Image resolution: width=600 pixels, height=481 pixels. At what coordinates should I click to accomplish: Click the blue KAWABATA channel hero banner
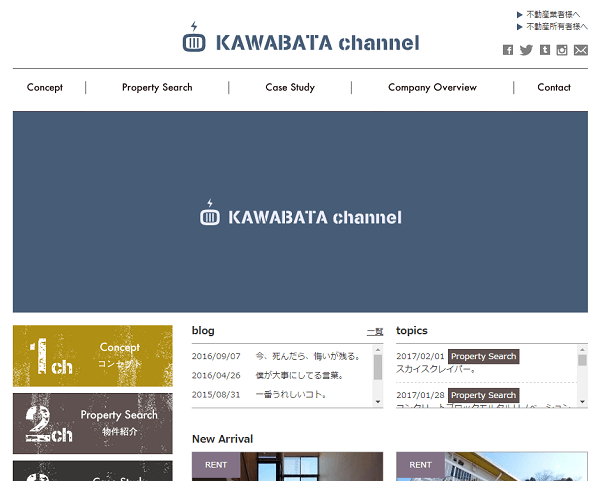300,212
